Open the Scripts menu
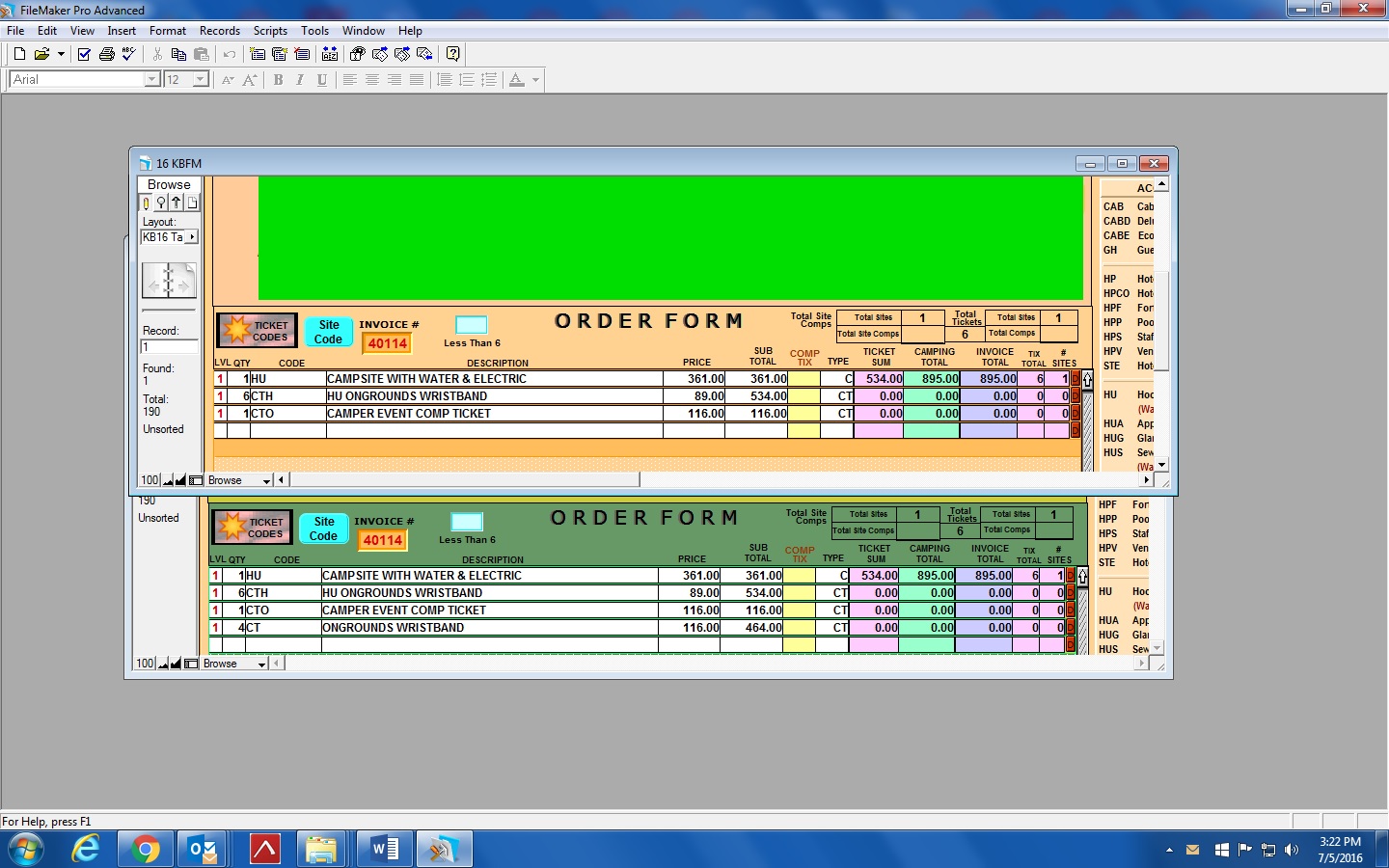The image size is (1389, 868). (270, 31)
